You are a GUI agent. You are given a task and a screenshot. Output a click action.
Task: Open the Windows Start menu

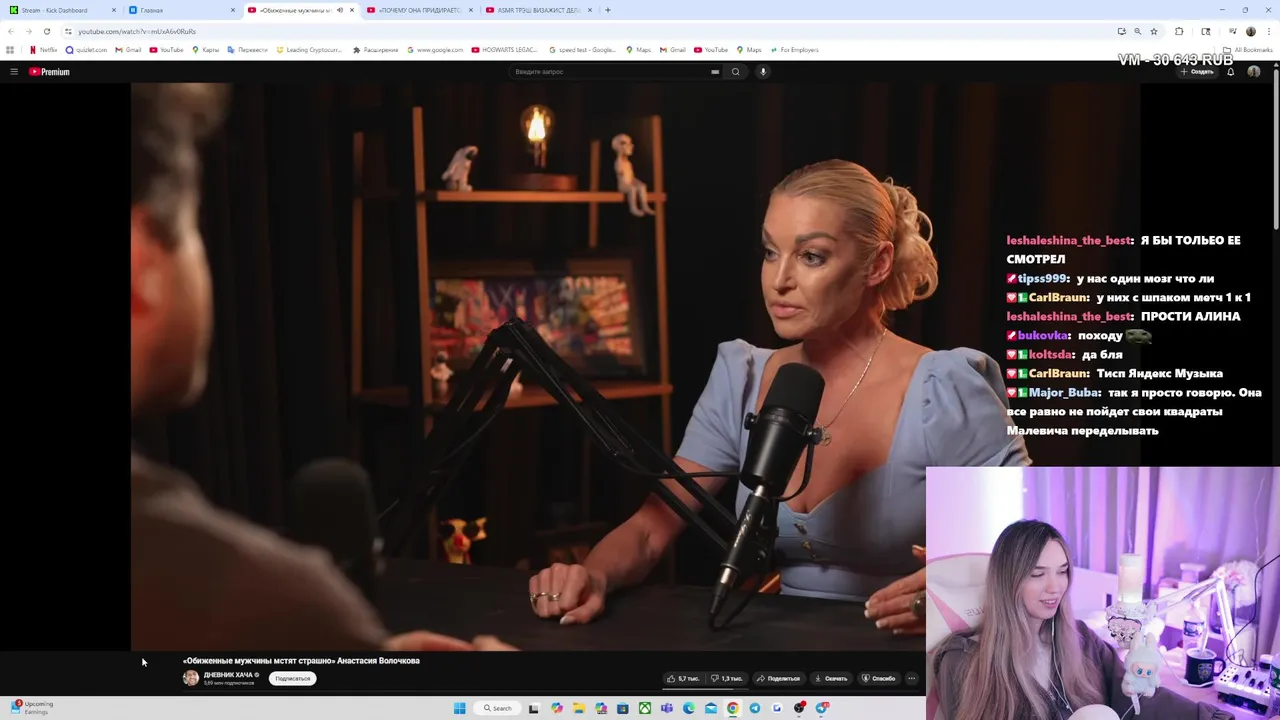(x=460, y=708)
